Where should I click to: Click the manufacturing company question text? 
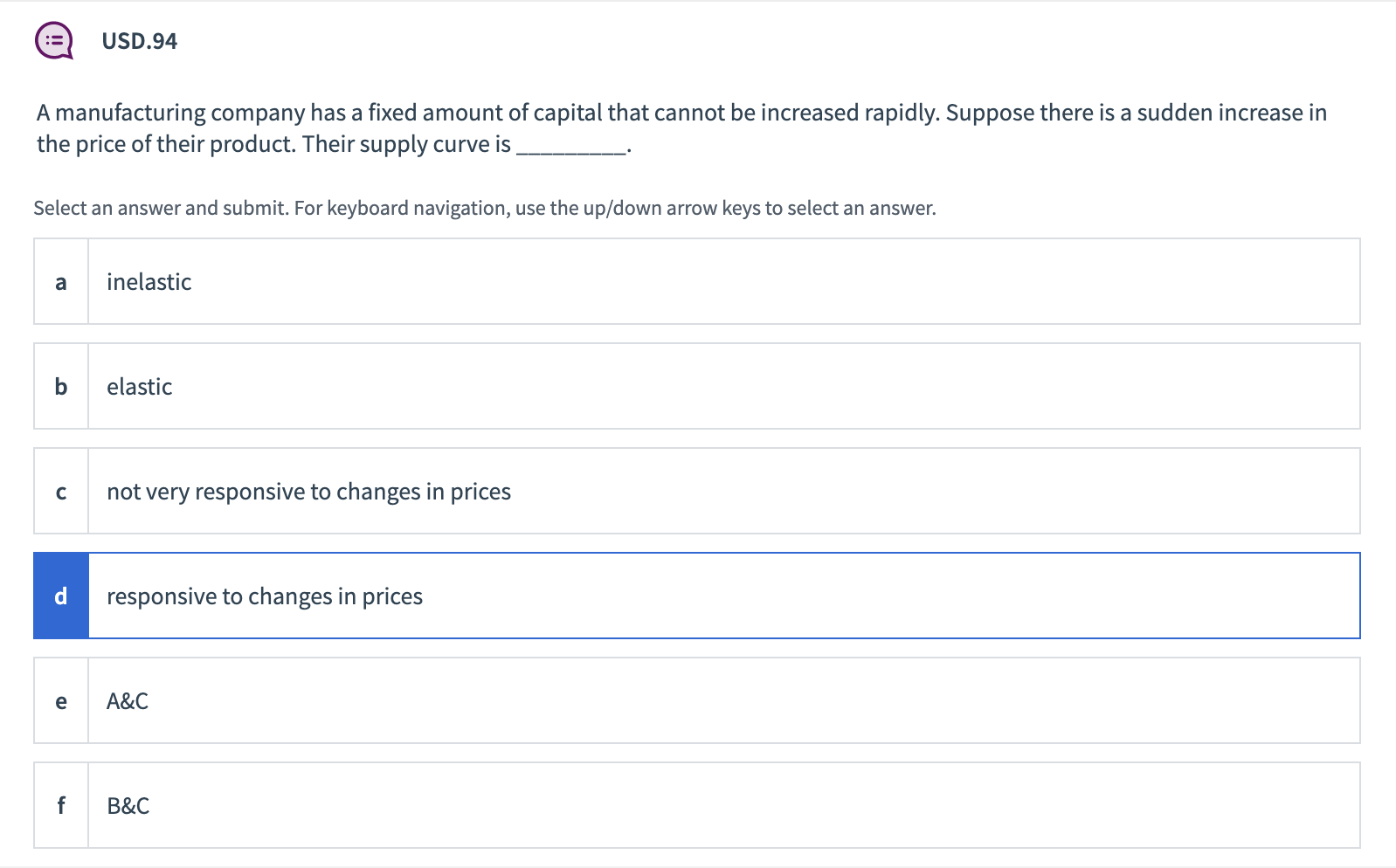[681, 114]
